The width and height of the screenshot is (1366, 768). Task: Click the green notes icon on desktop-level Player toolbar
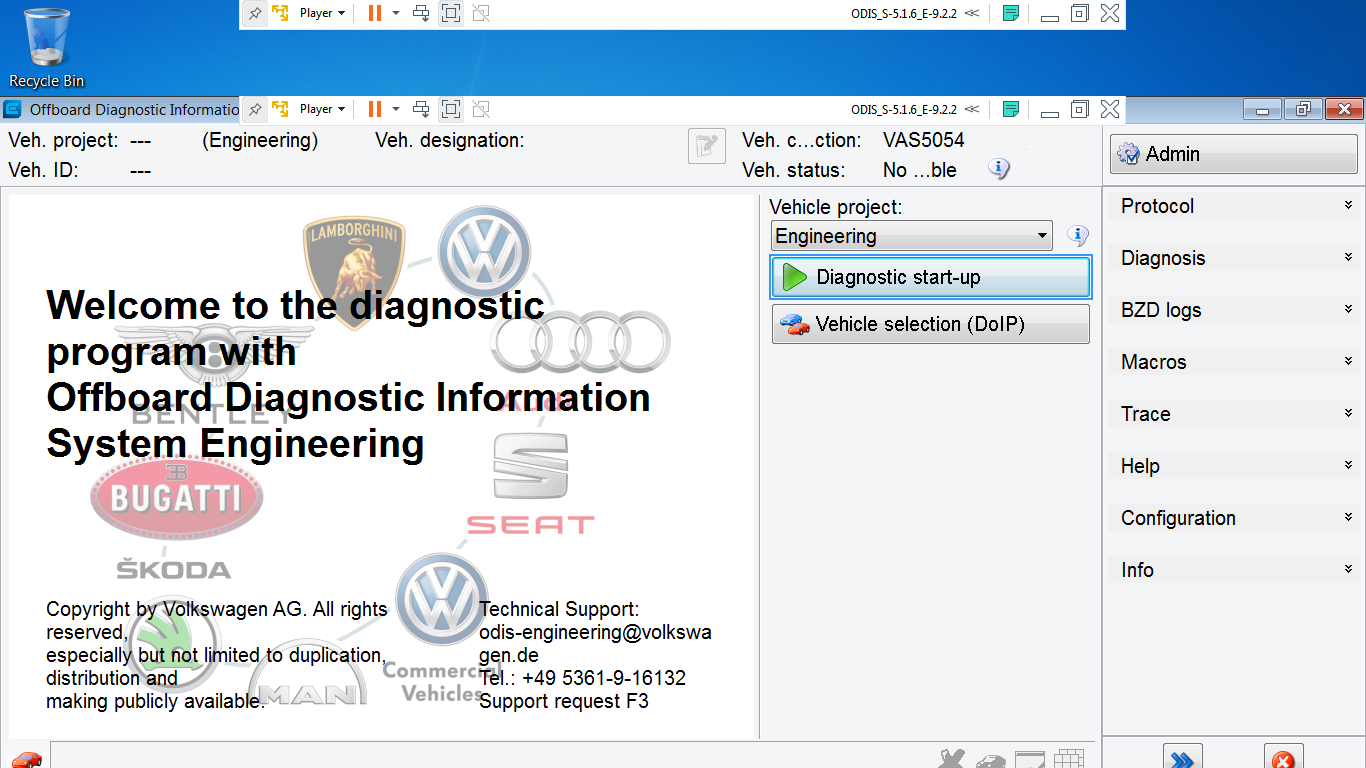pos(1011,13)
